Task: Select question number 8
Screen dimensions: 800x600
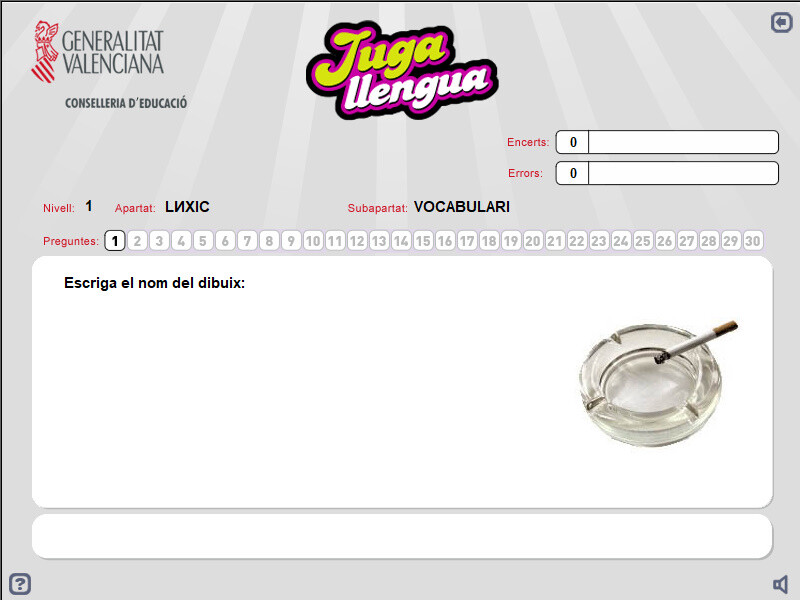Action: 269,241
